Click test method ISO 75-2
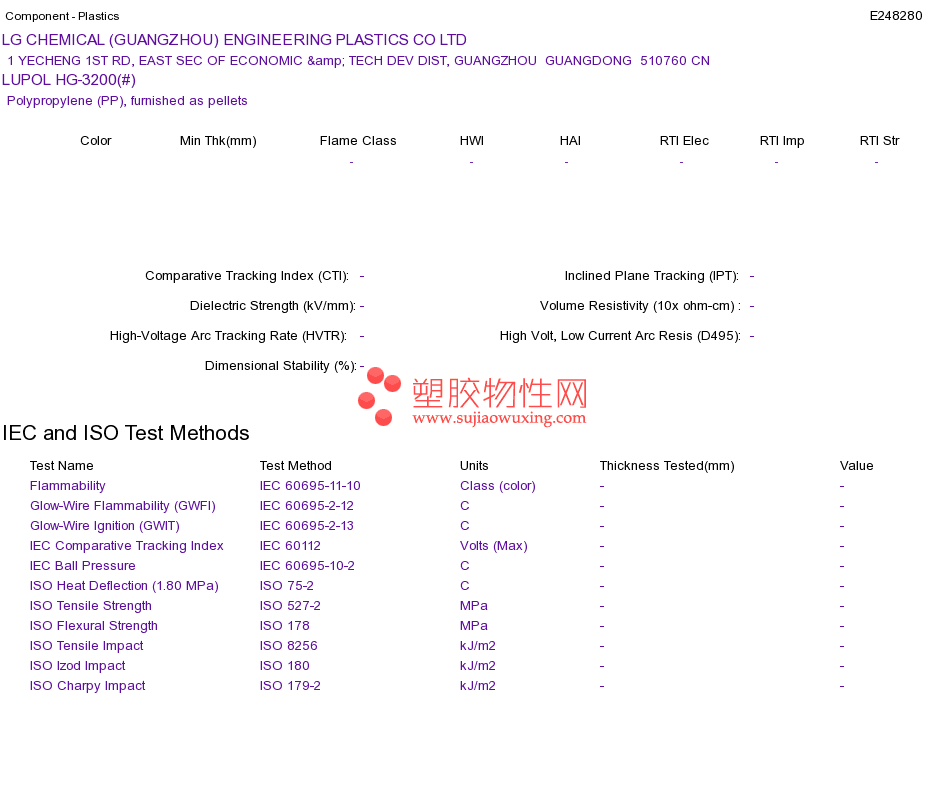 287,586
